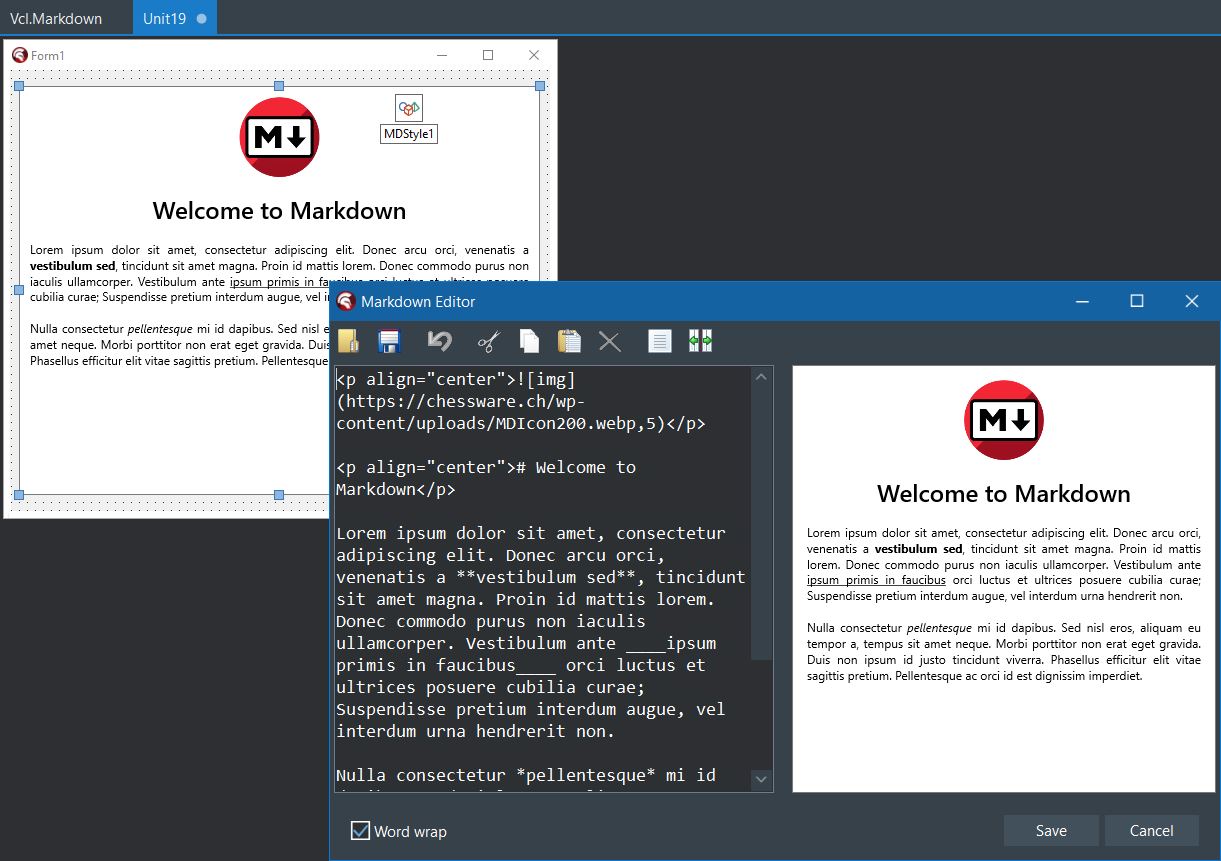Image resolution: width=1221 pixels, height=861 pixels.
Task: Click the MDStyle1 label on Form1
Action: pyautogui.click(x=409, y=134)
